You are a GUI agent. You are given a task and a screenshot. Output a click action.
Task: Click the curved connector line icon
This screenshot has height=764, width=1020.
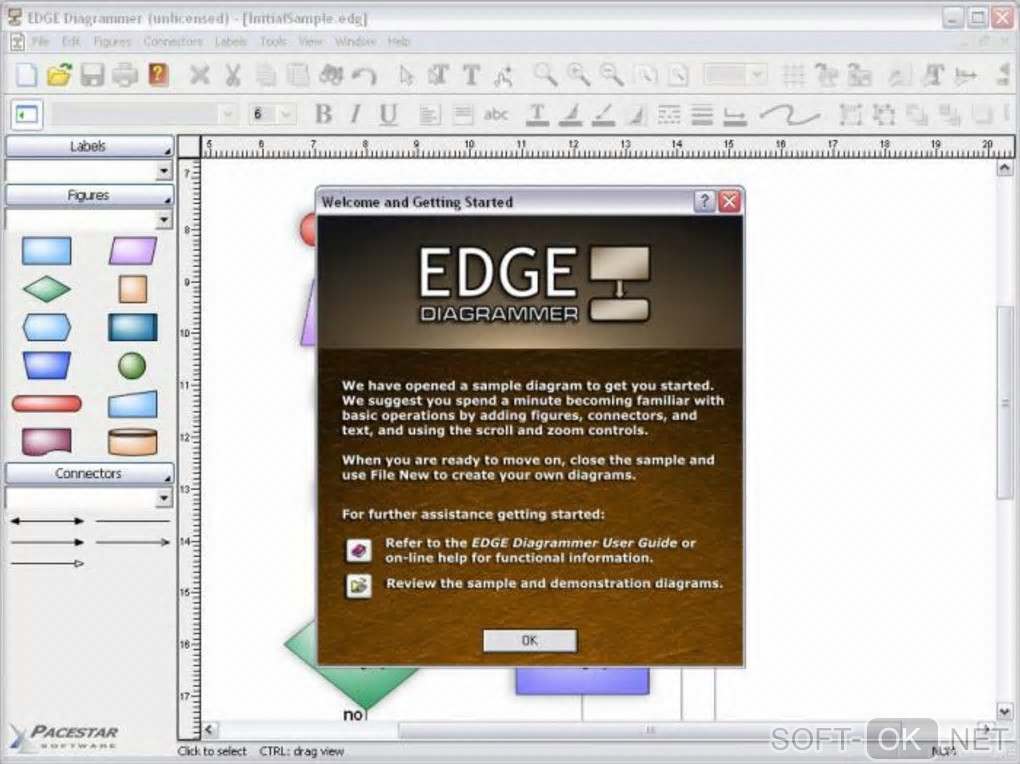point(790,115)
